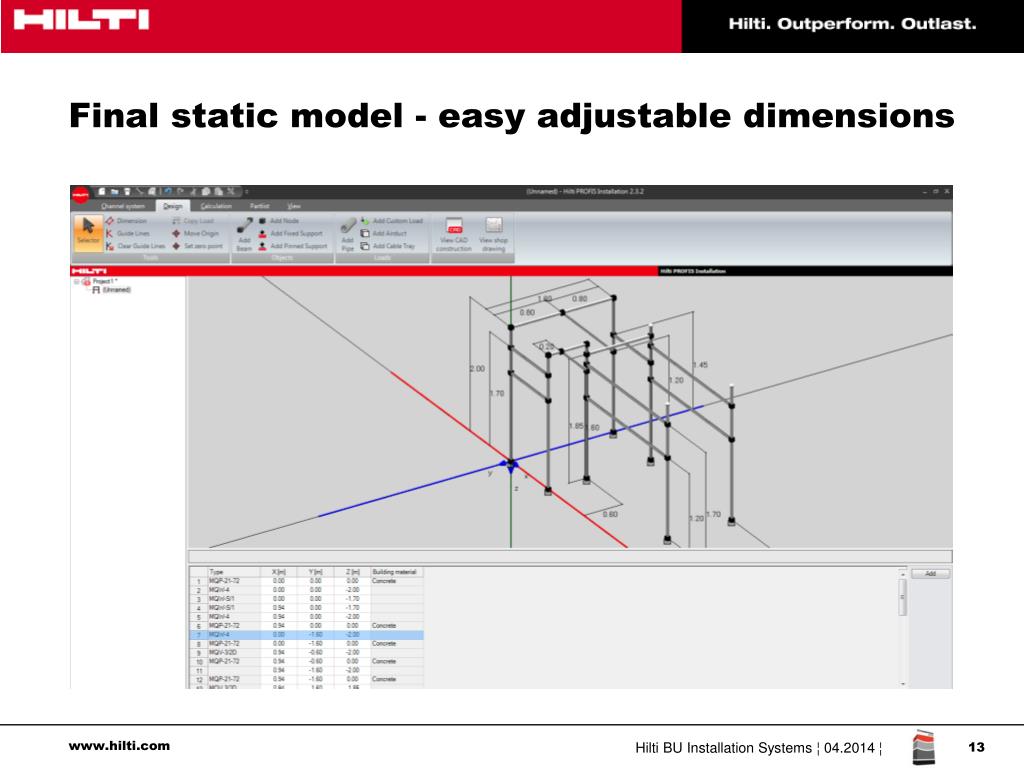
Task: Click Add Airduct
Action: [384, 233]
